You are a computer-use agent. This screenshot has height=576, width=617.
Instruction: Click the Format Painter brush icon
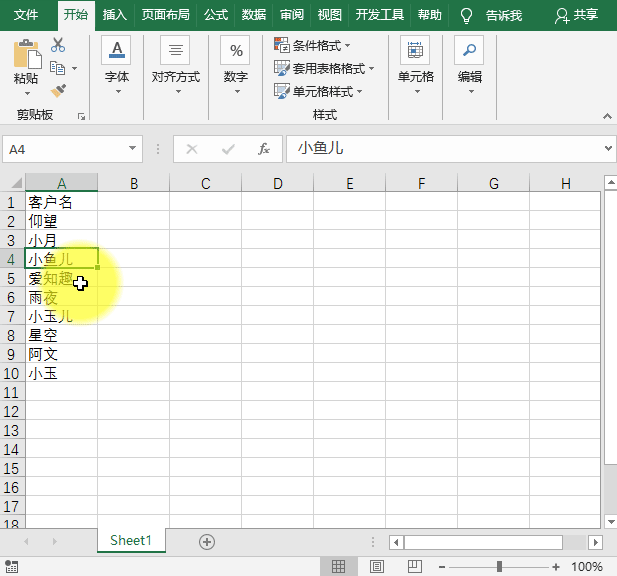(x=58, y=91)
